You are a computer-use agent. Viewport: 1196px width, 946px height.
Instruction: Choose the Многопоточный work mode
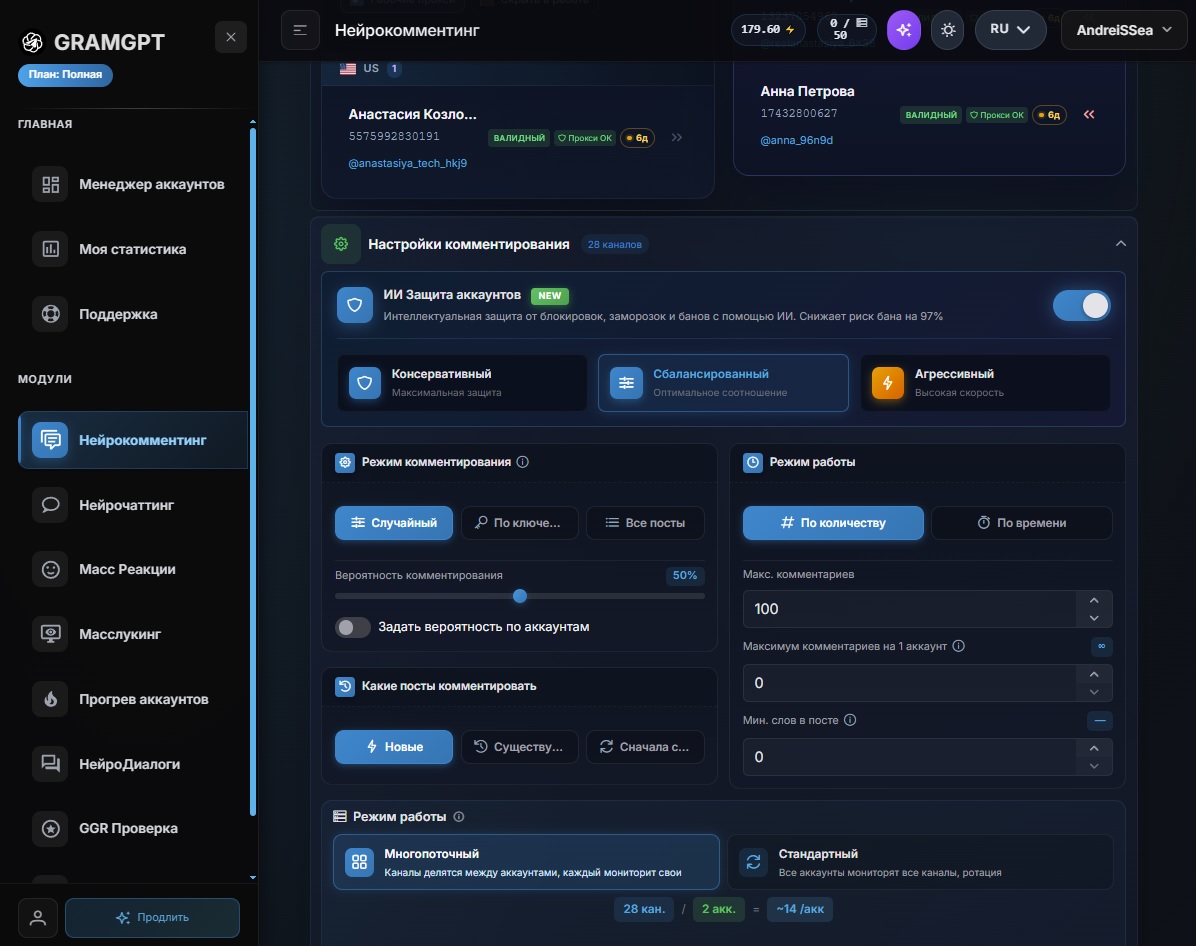526,862
